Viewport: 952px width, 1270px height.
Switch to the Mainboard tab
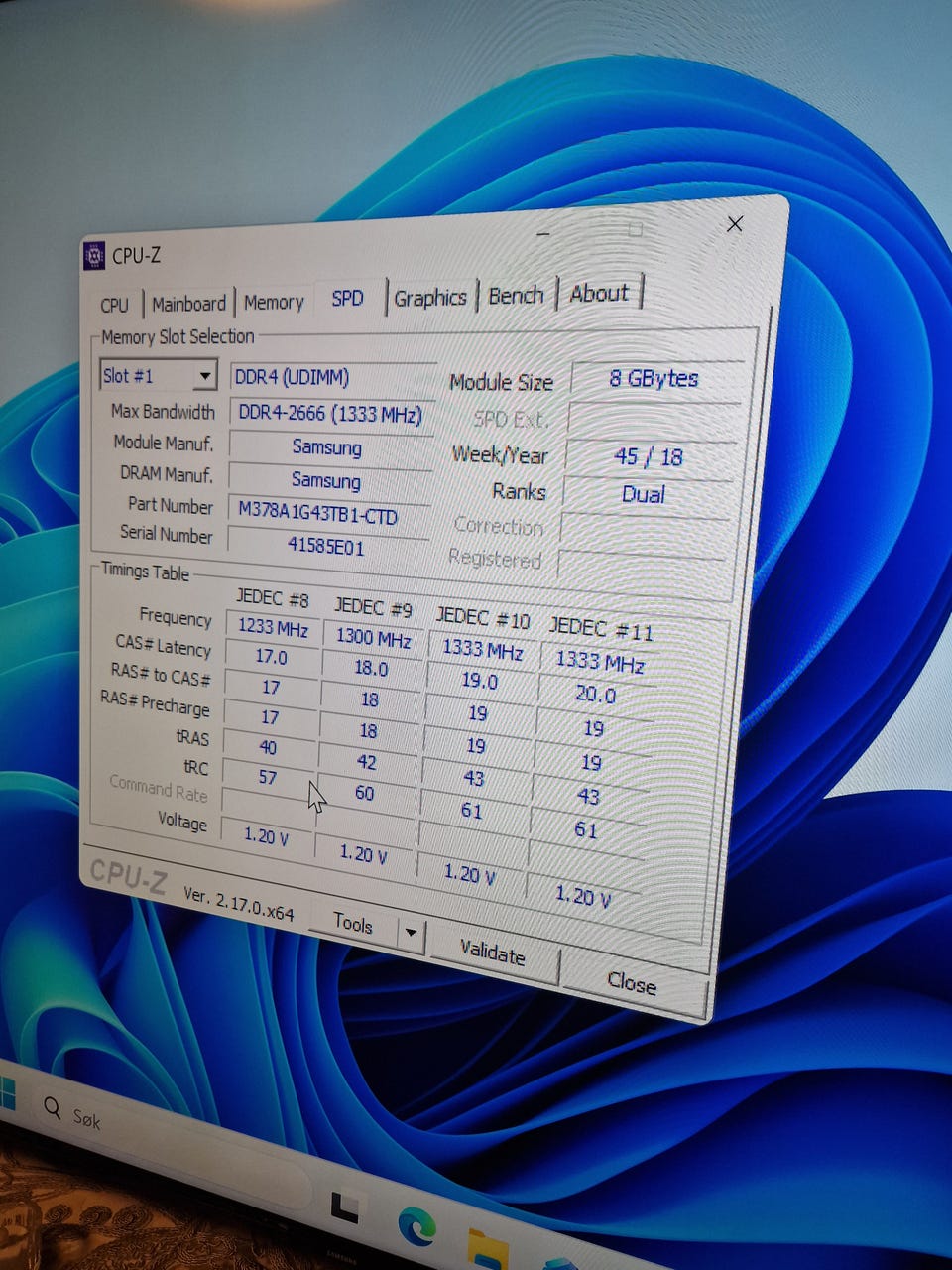click(188, 304)
